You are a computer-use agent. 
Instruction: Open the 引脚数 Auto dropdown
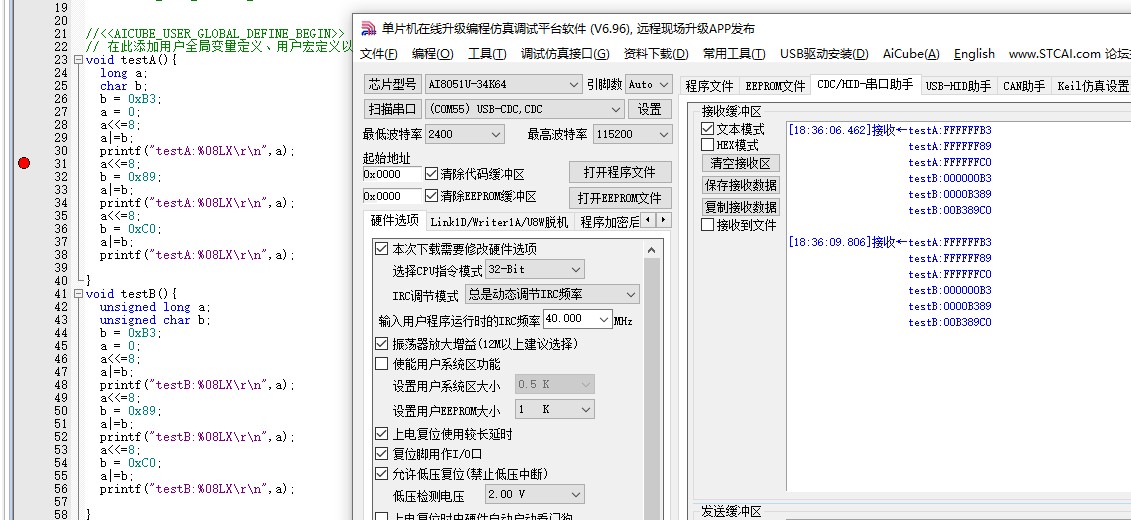tap(649, 84)
